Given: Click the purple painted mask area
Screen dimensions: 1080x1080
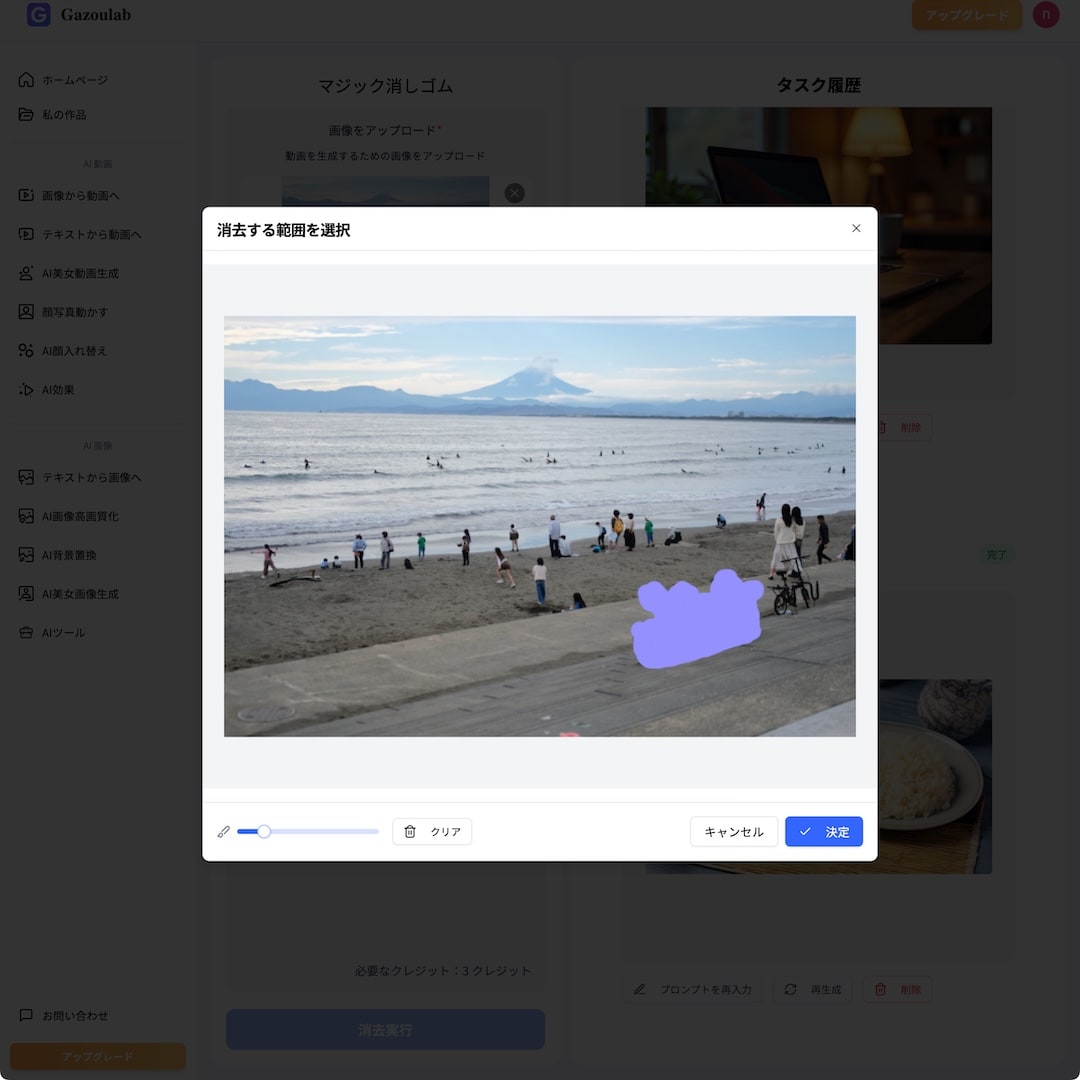Looking at the screenshot, I should click(x=697, y=620).
